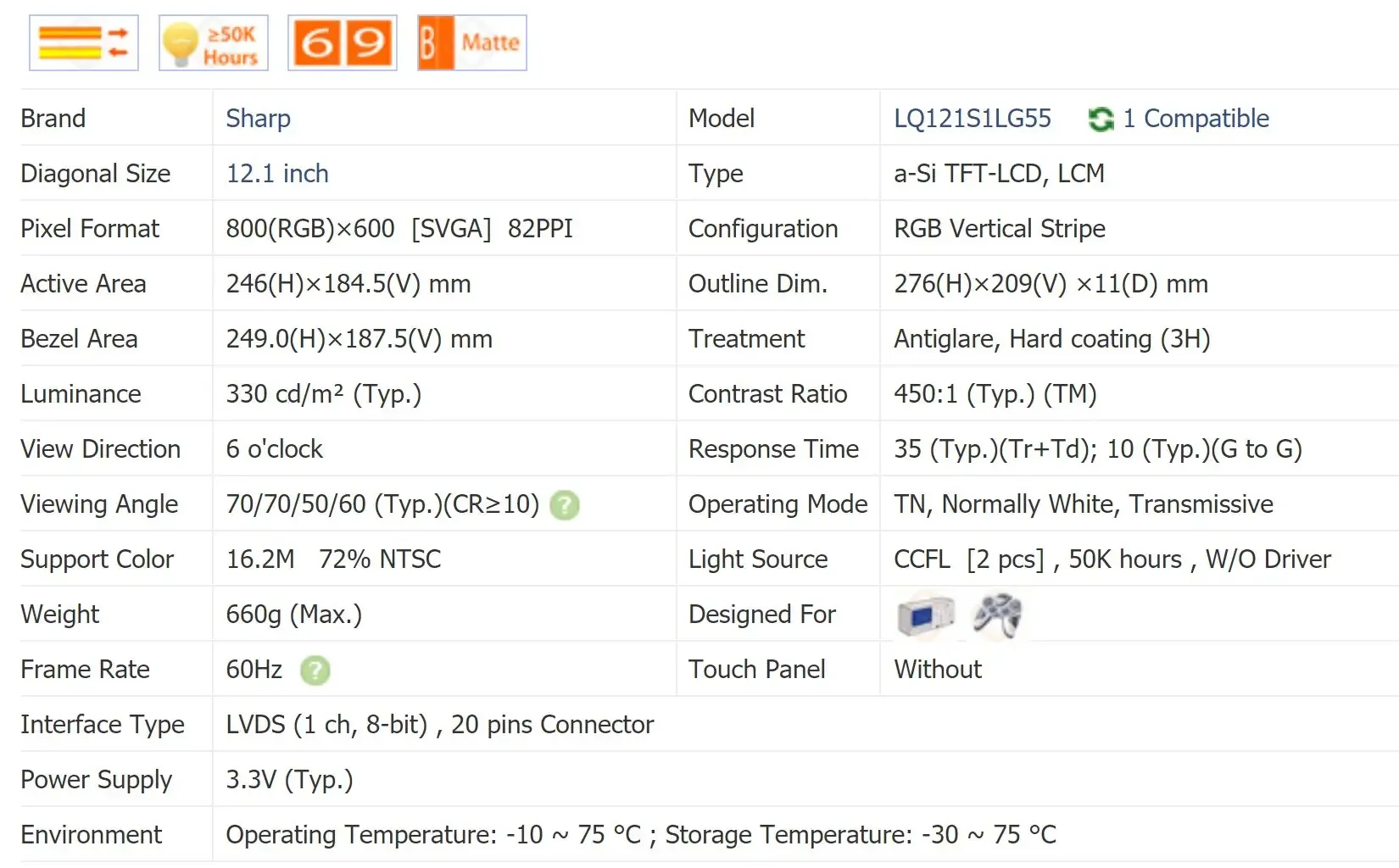Open the 12.1 inch diagonal size link
The width and height of the screenshot is (1399, 868).
(276, 174)
